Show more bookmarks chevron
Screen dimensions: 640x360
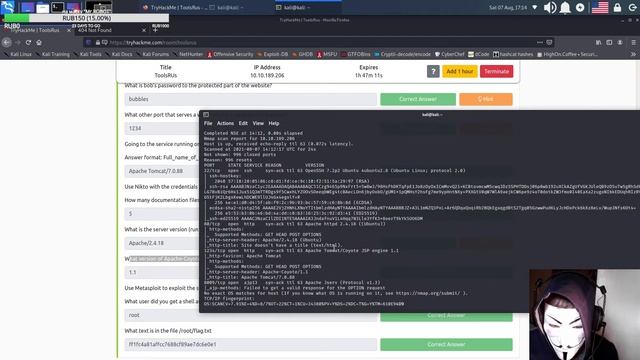(x=633, y=54)
